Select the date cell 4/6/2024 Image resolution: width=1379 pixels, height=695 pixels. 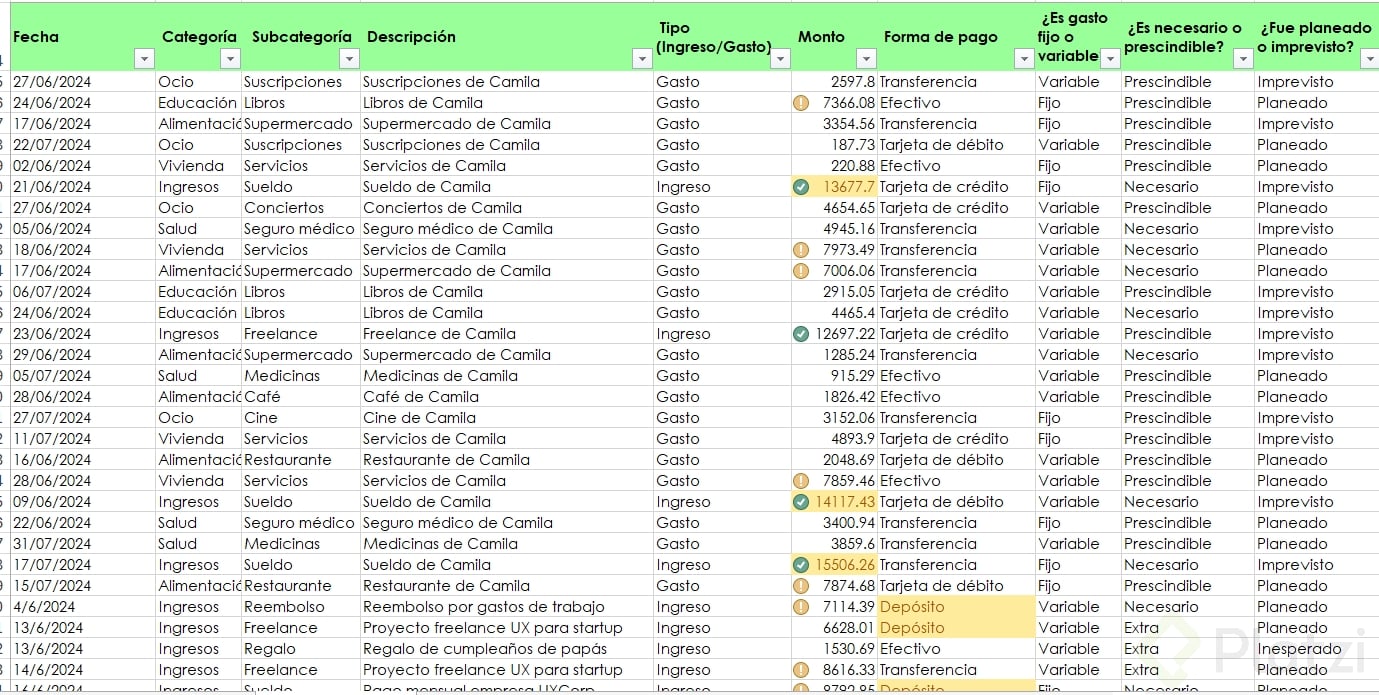point(83,607)
